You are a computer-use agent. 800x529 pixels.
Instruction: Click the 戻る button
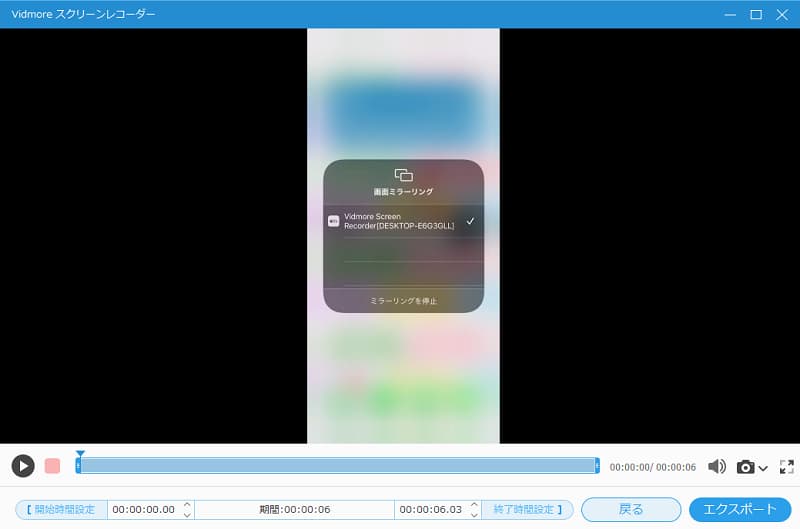click(x=631, y=509)
